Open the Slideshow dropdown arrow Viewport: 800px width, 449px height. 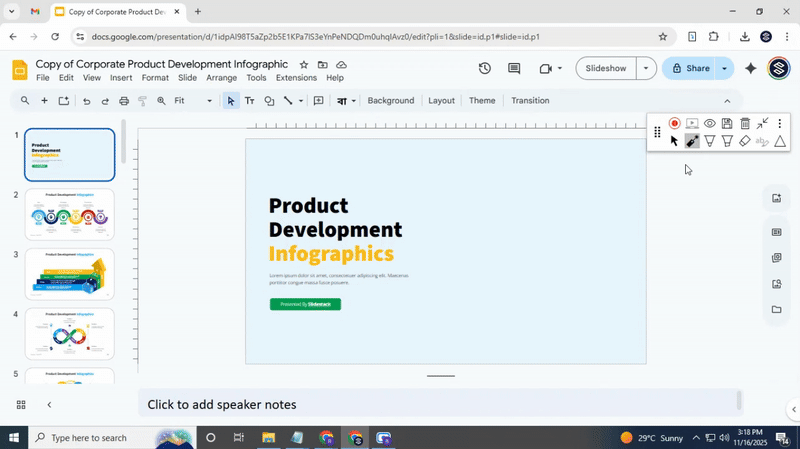[646, 69]
